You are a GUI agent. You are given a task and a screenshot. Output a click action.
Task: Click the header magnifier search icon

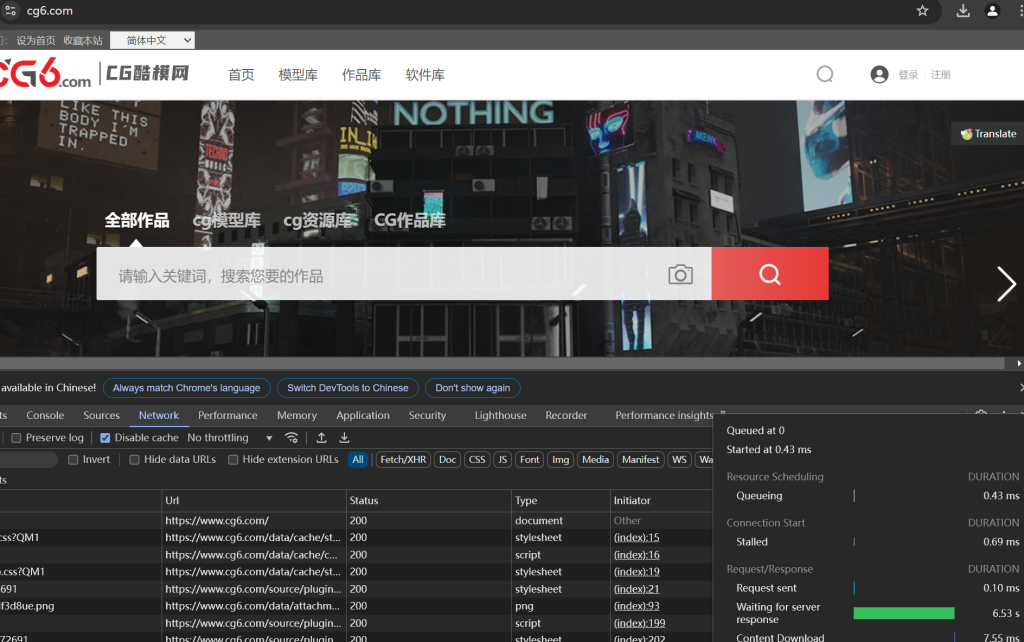pyautogui.click(x=825, y=74)
